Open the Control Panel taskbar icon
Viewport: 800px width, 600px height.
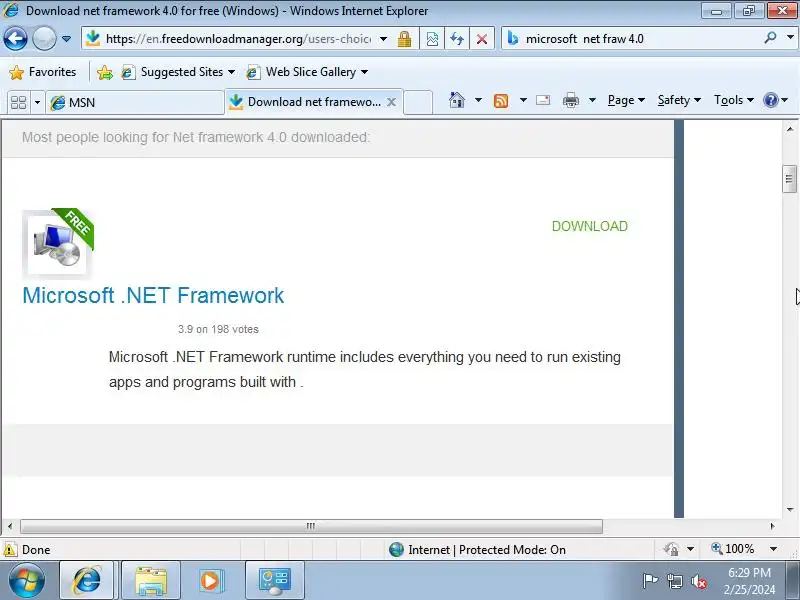click(x=274, y=581)
